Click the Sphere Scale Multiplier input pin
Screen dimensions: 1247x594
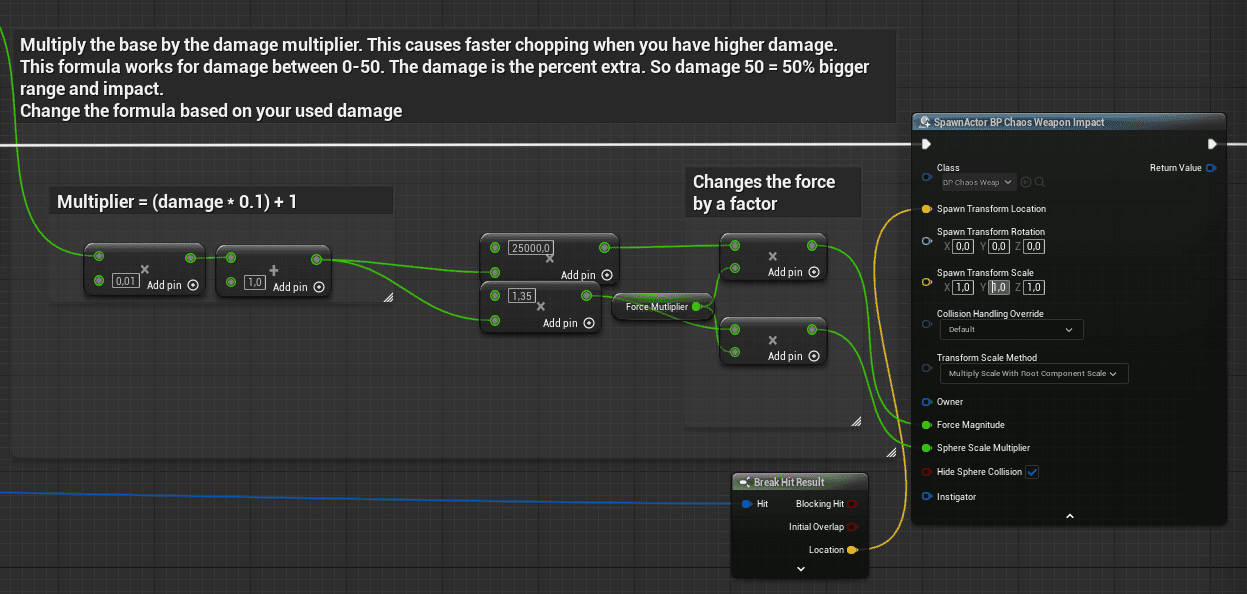click(926, 448)
